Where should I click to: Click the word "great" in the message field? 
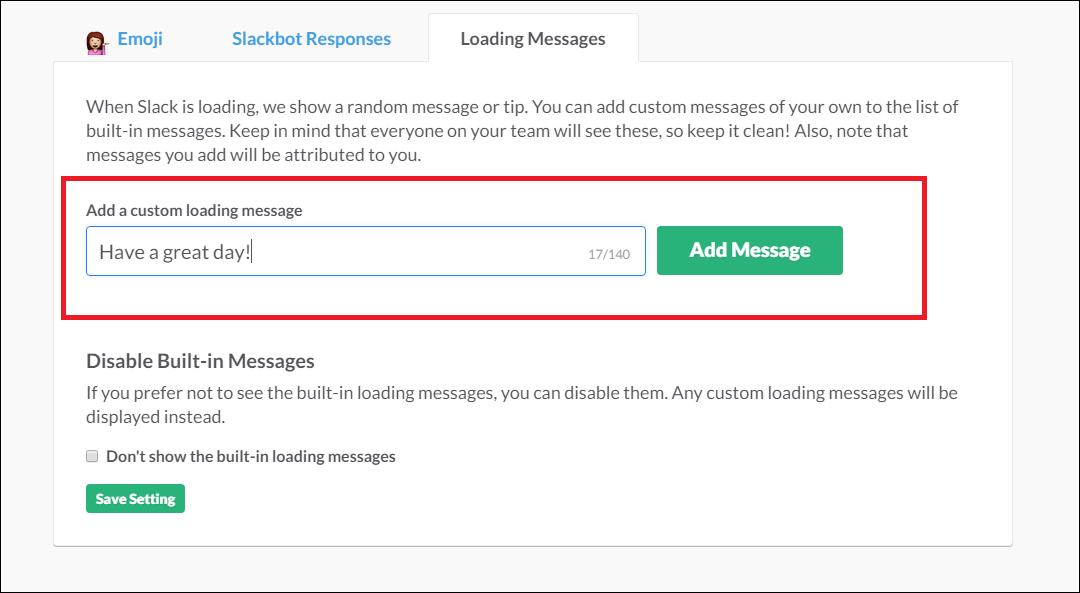186,252
